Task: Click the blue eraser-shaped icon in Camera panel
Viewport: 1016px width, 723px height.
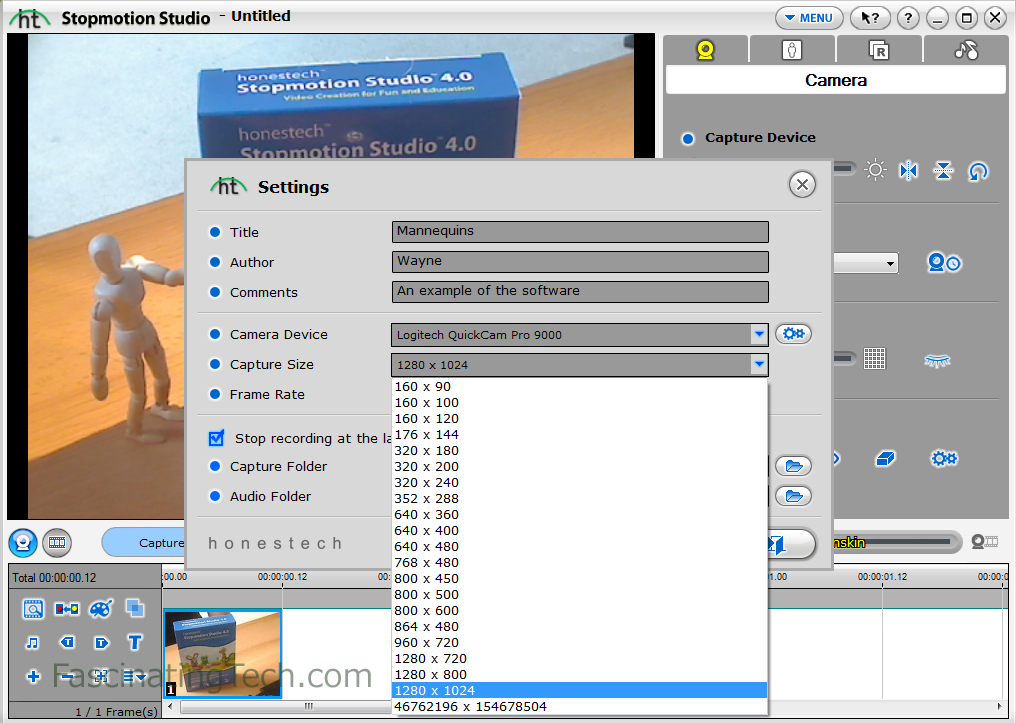Action: point(885,459)
